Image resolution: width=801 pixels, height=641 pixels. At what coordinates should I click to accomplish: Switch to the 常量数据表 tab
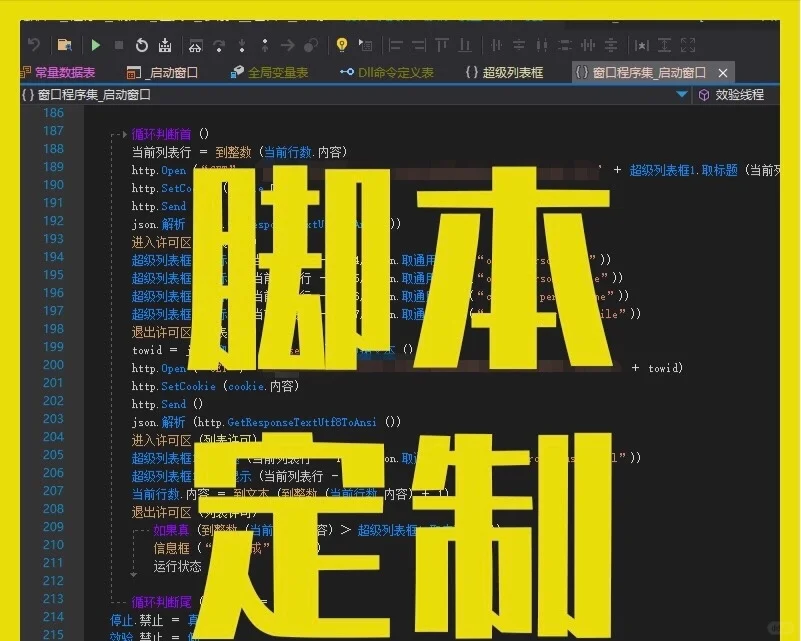pyautogui.click(x=63, y=72)
